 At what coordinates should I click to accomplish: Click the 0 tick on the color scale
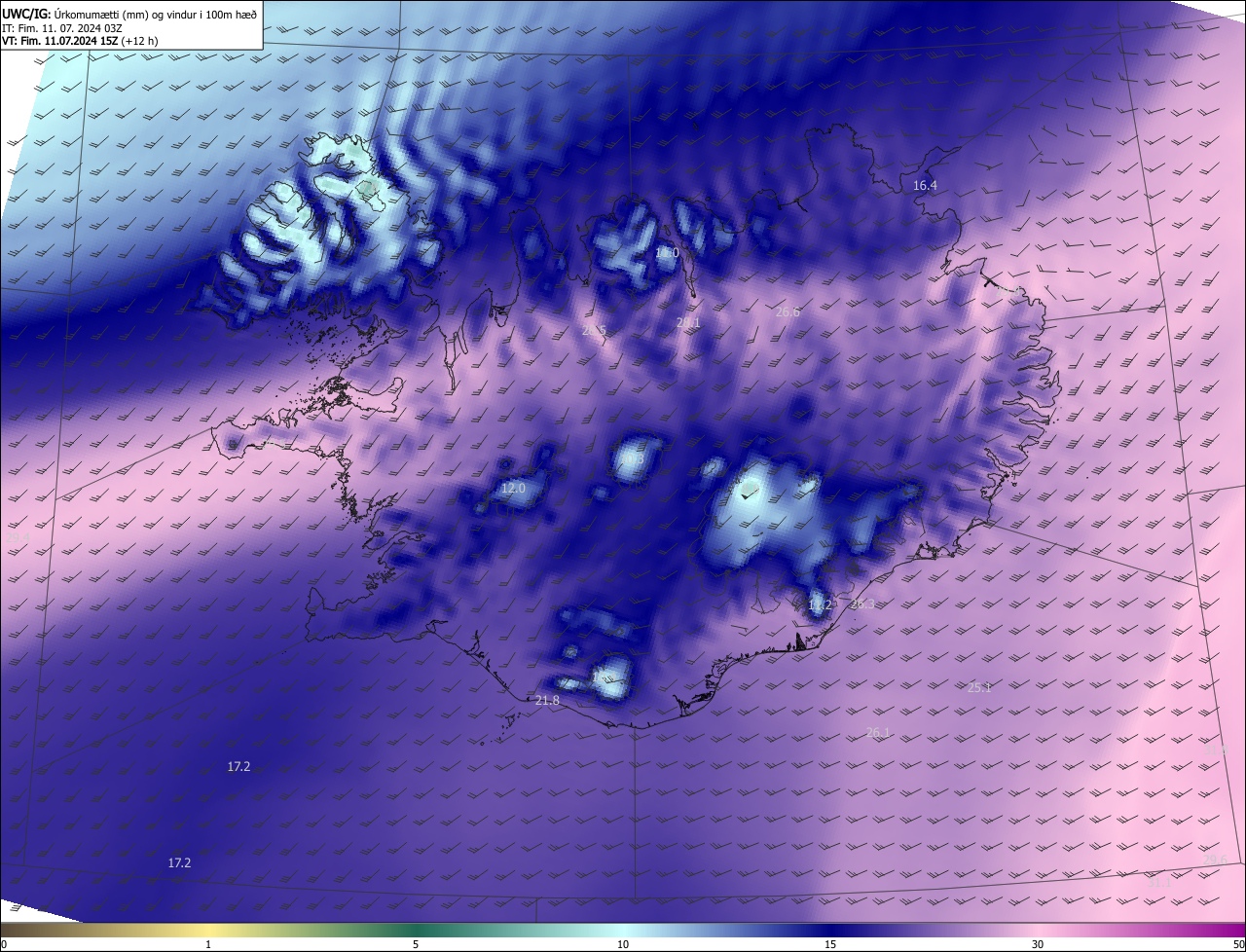click(x=4, y=944)
